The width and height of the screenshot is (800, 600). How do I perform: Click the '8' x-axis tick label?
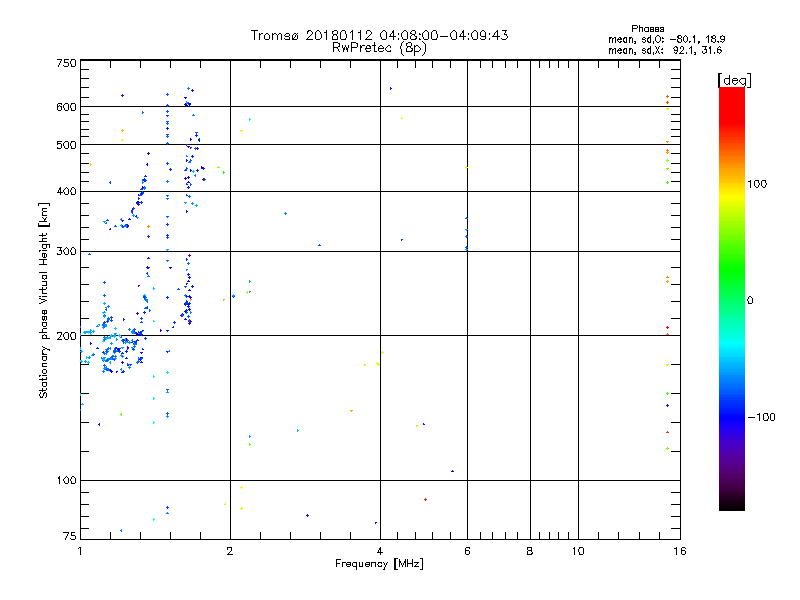point(530,551)
